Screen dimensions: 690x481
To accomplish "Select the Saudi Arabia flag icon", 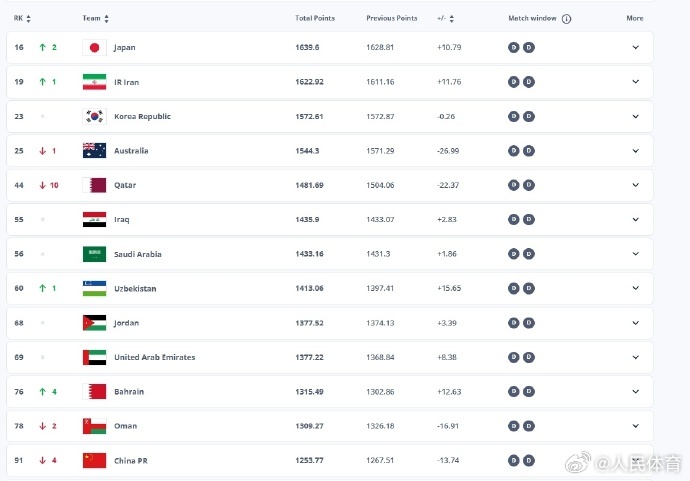I will (x=94, y=254).
